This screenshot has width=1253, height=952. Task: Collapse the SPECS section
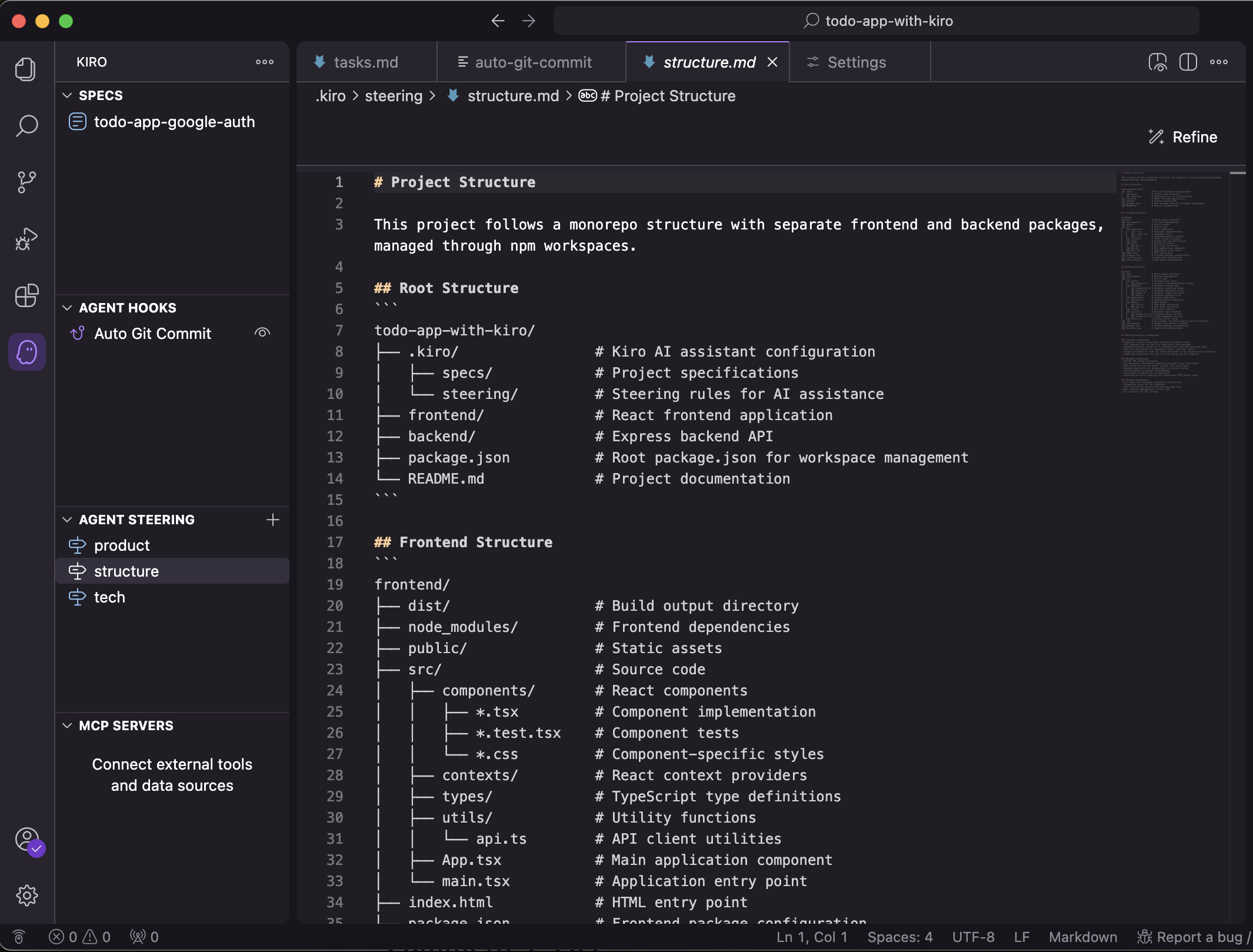pyautogui.click(x=67, y=95)
